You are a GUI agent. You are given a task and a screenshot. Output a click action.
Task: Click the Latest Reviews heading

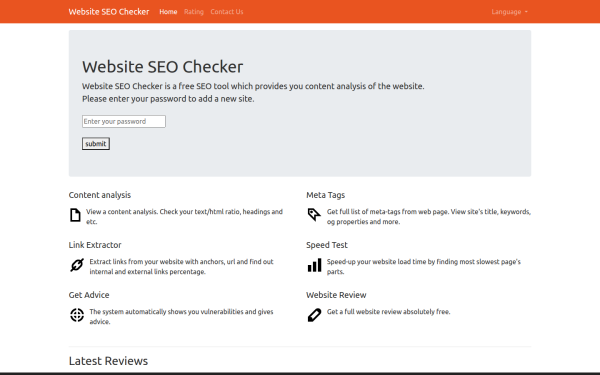coord(108,361)
